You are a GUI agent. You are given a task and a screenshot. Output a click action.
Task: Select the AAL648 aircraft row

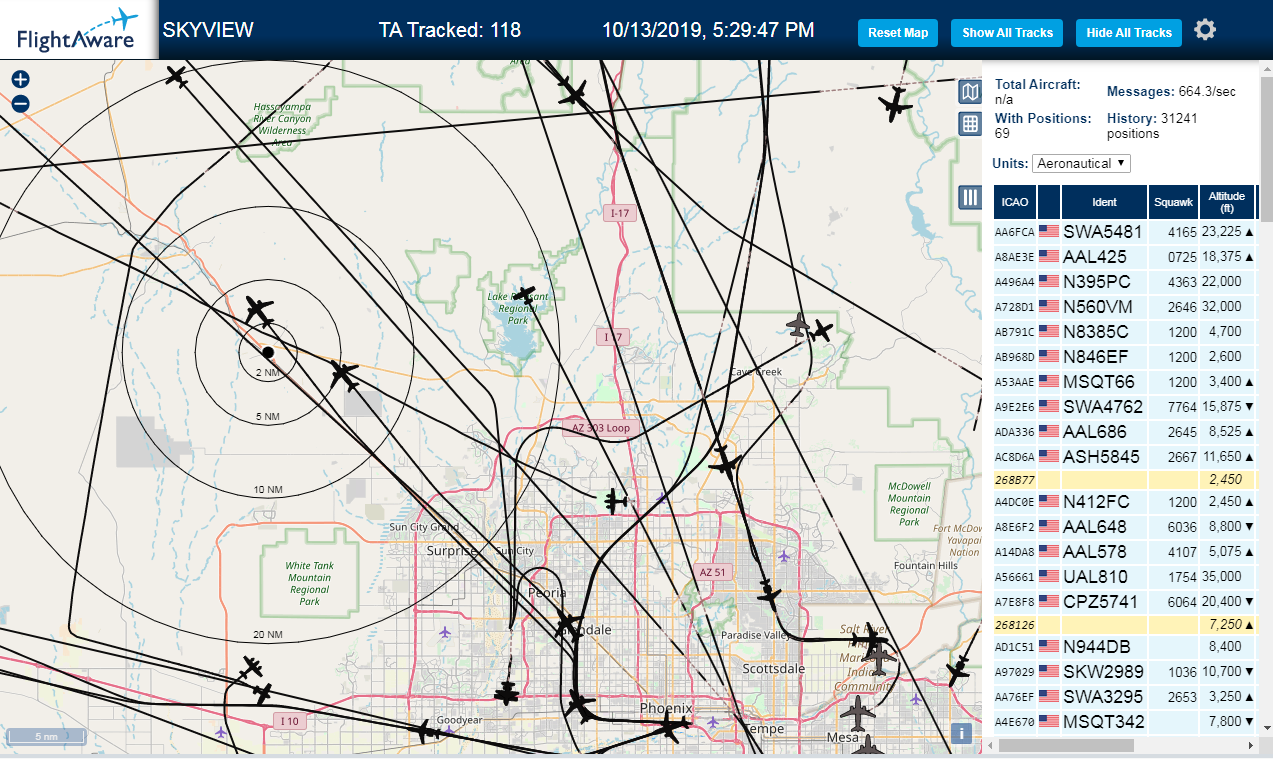(x=1125, y=526)
